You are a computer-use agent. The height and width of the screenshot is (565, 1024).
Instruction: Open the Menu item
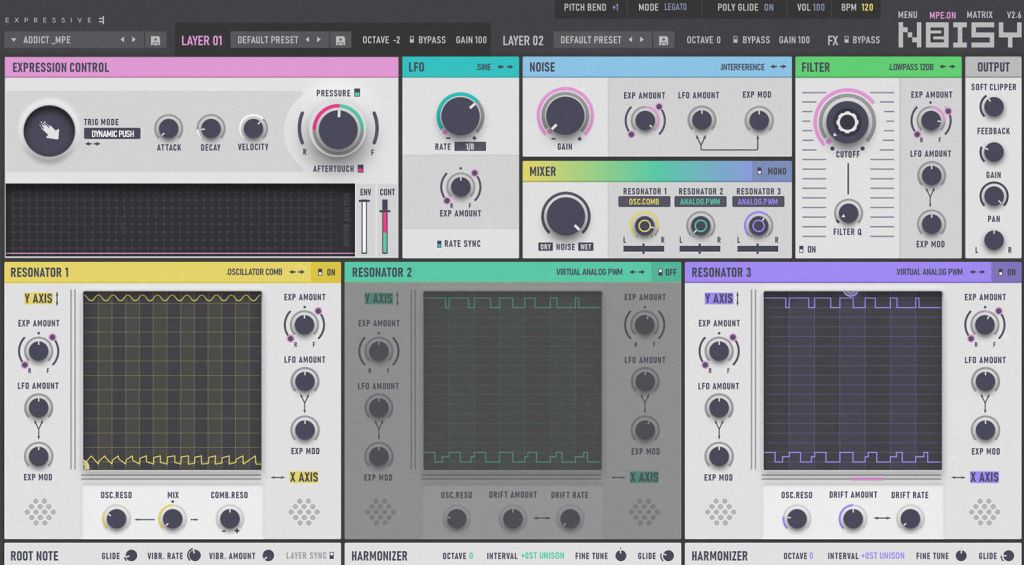907,15
